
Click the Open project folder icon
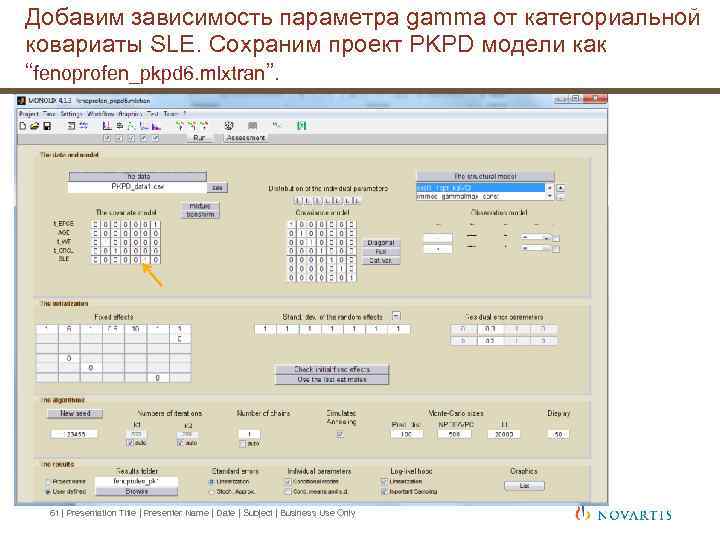tap(34, 126)
